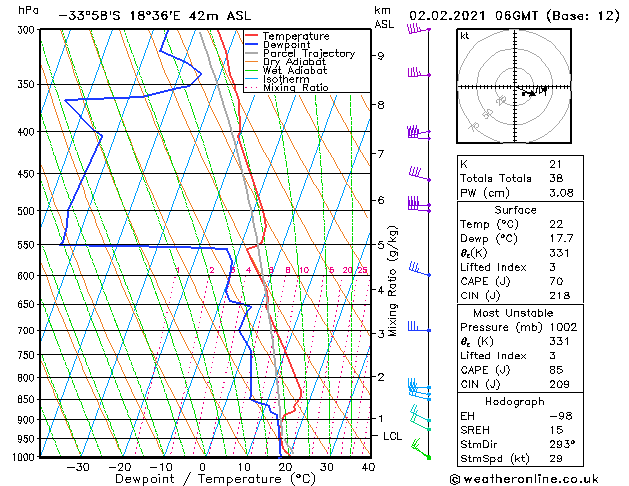Click the hodograph wind plot
Screen dimensions: 629x486
point(514,86)
